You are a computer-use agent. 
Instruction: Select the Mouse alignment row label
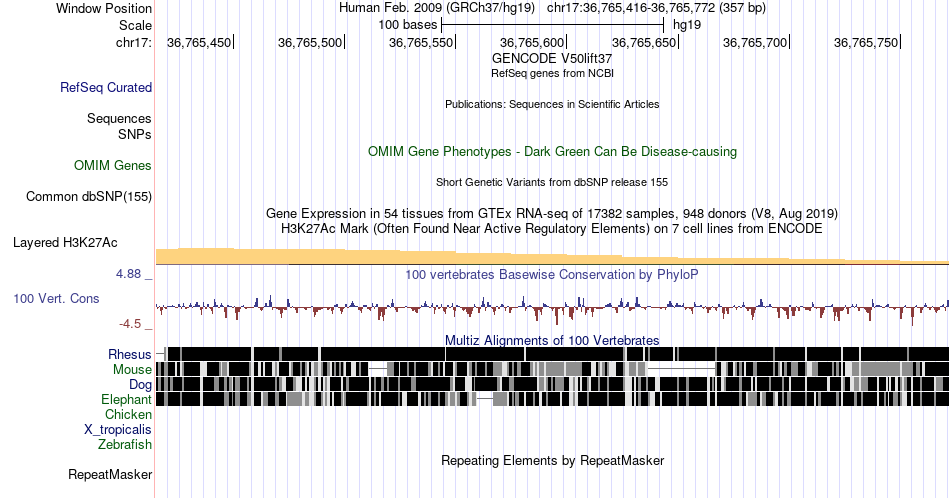(x=132, y=370)
